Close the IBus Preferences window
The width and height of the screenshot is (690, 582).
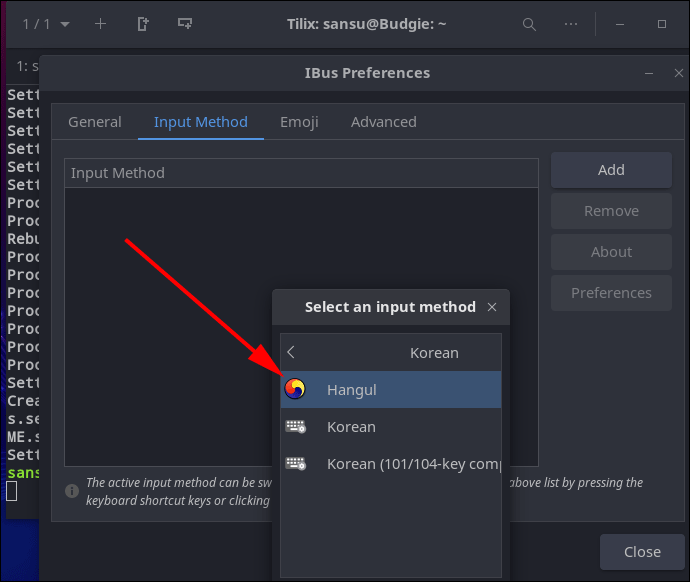pos(679,73)
